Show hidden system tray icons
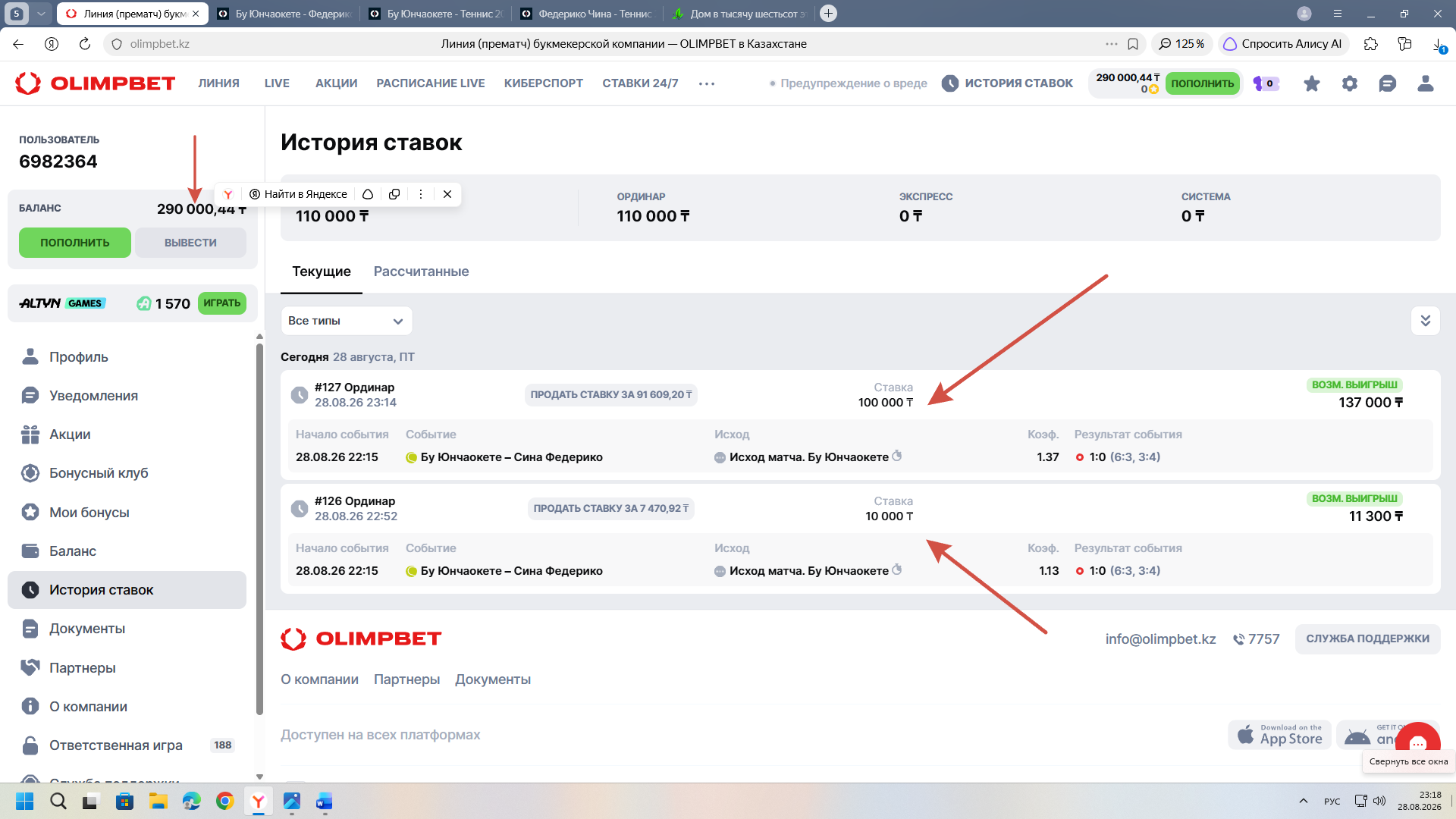1456x819 pixels. tap(1303, 801)
